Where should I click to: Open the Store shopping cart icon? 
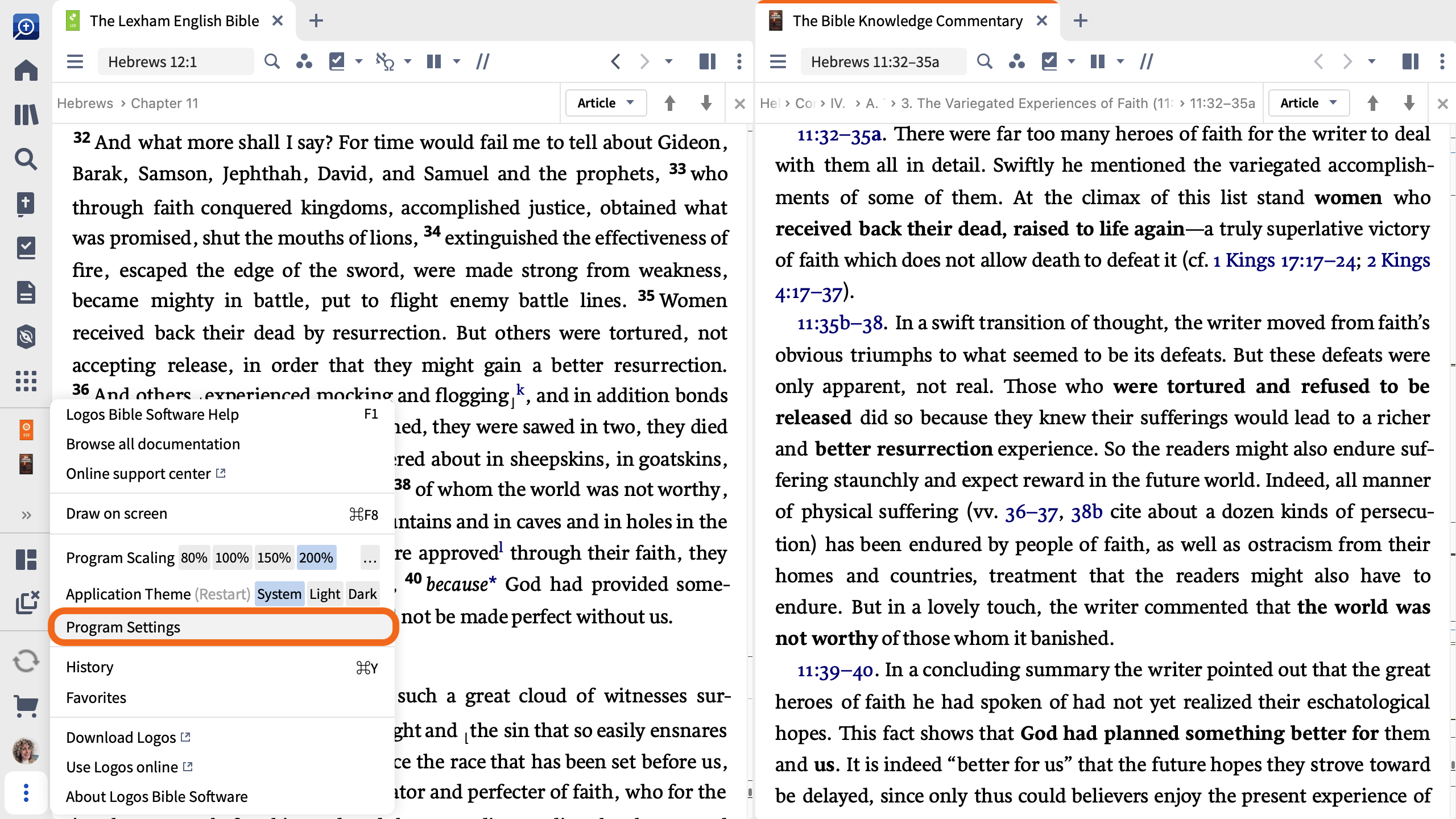click(x=26, y=706)
